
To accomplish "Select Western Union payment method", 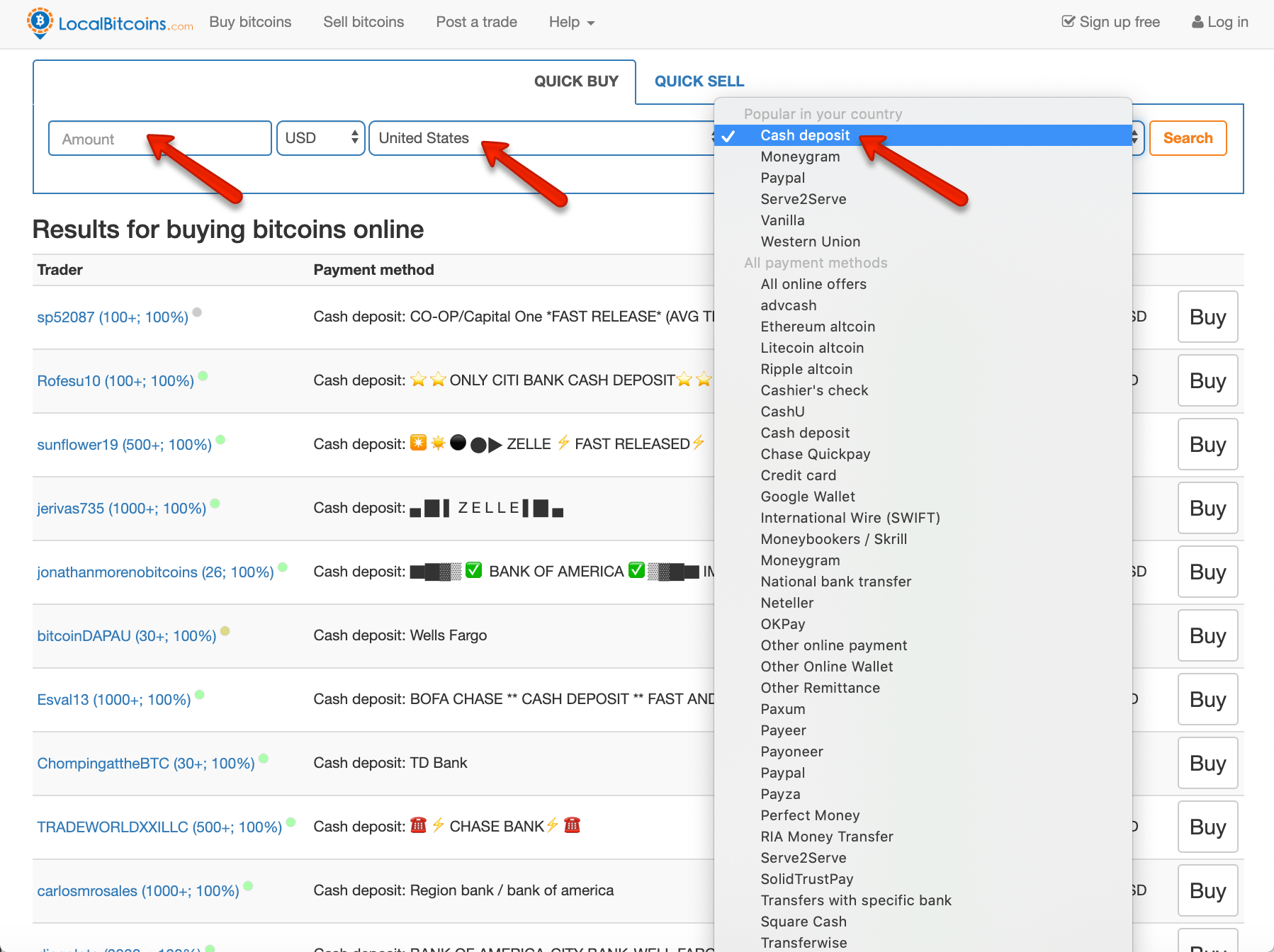I will (x=923, y=242).
